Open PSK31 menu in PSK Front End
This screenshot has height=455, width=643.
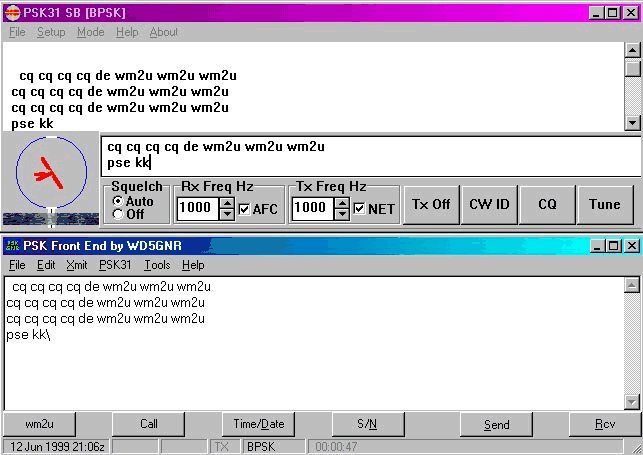coord(115,265)
